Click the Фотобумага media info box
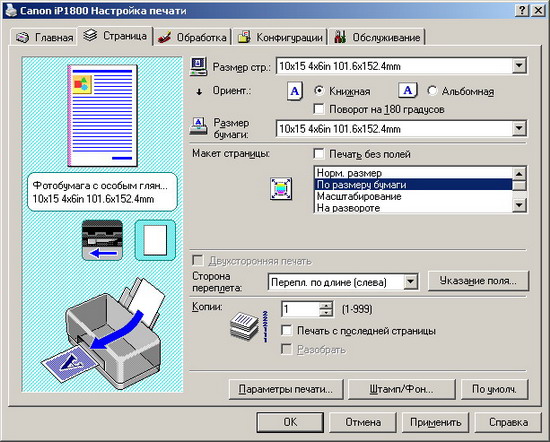 click(x=102, y=192)
